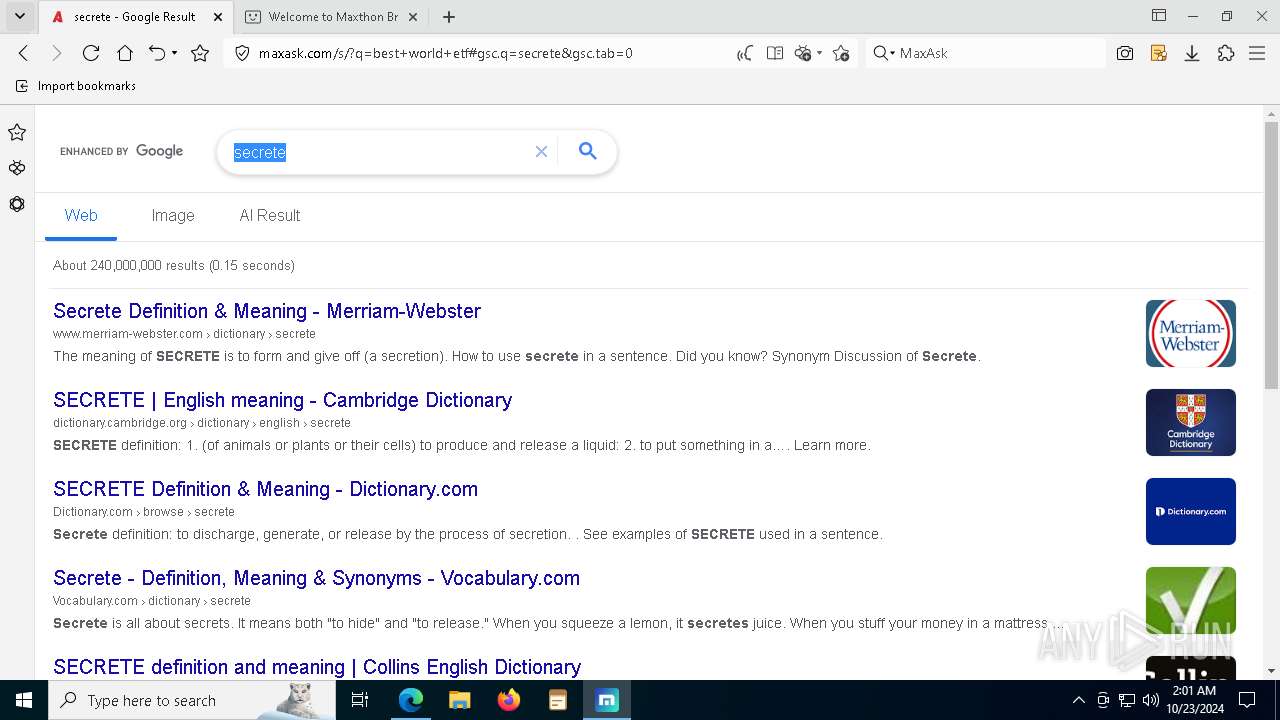1280x720 pixels.
Task: Open Task View on taskbar
Action: [360, 700]
